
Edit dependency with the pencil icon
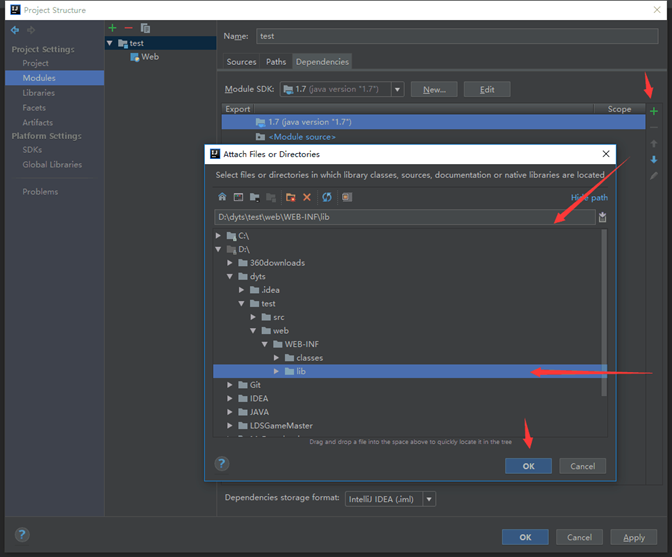pos(654,176)
